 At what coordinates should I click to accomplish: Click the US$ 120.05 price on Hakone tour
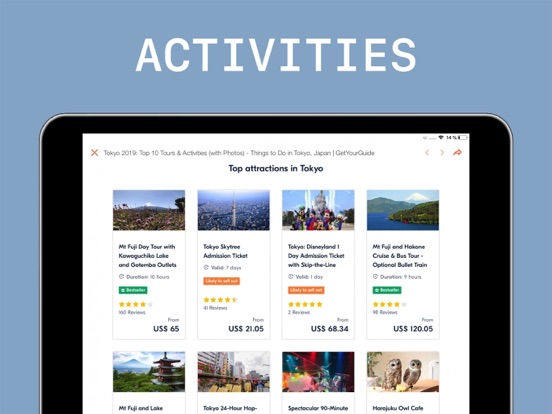pos(413,329)
